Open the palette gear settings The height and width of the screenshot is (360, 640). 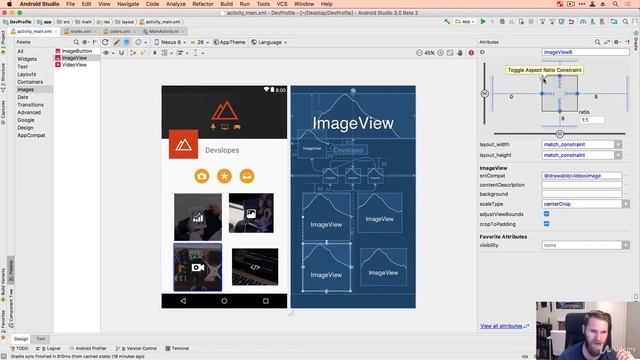point(85,42)
